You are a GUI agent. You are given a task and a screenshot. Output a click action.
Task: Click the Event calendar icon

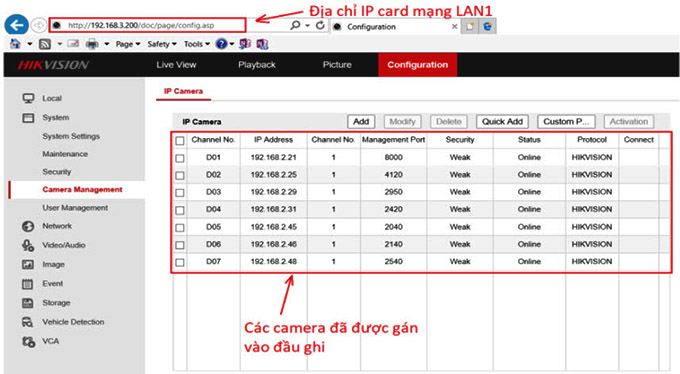[x=28, y=284]
